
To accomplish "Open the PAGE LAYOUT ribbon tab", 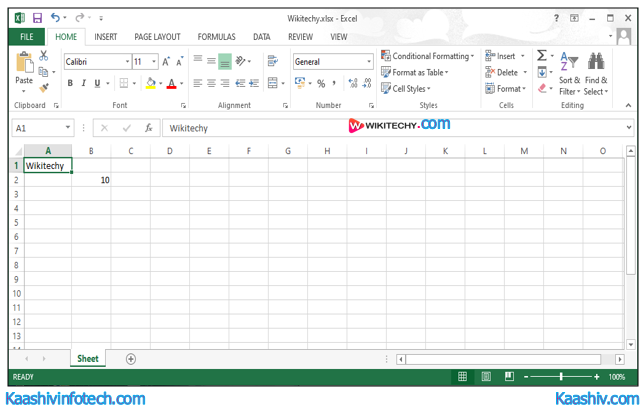I will click(157, 37).
